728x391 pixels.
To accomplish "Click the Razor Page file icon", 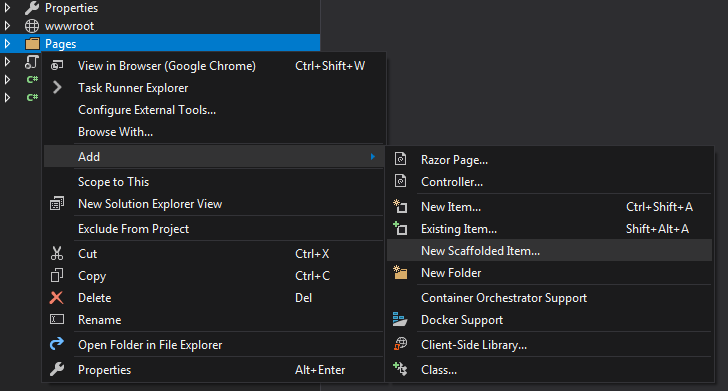I will 400,159.
